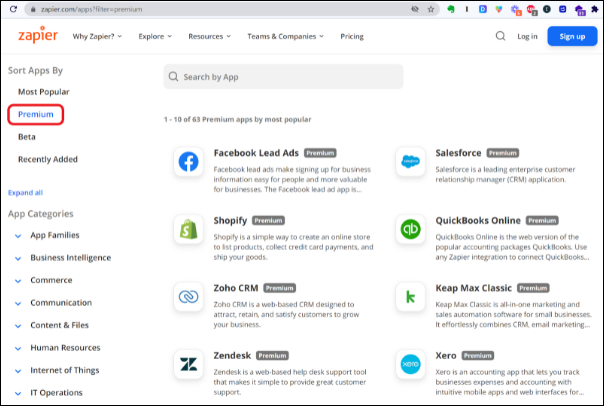The height and width of the screenshot is (406, 605).
Task: Click the Facebook Lead Ads app icon
Action: click(188, 162)
